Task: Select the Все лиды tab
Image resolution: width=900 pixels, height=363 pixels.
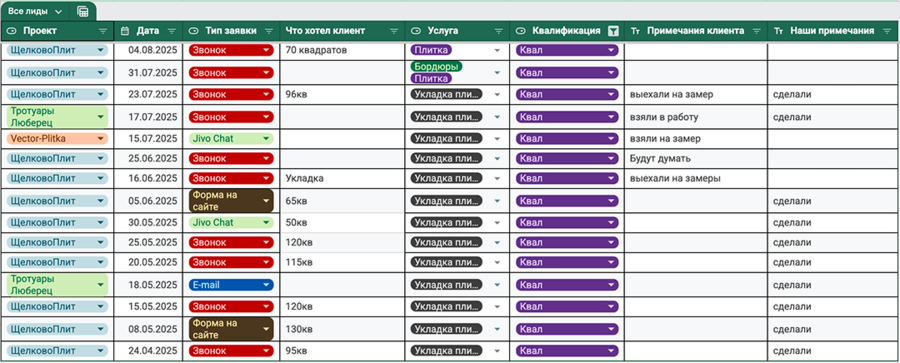Action: [x=30, y=11]
